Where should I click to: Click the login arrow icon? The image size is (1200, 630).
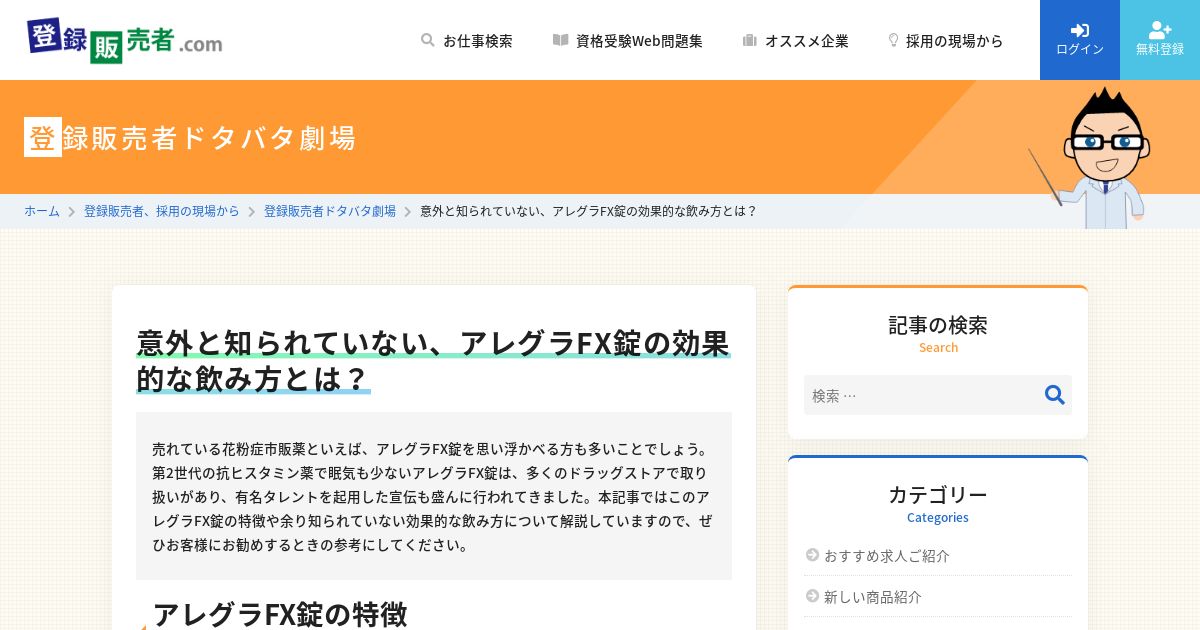[1080, 30]
